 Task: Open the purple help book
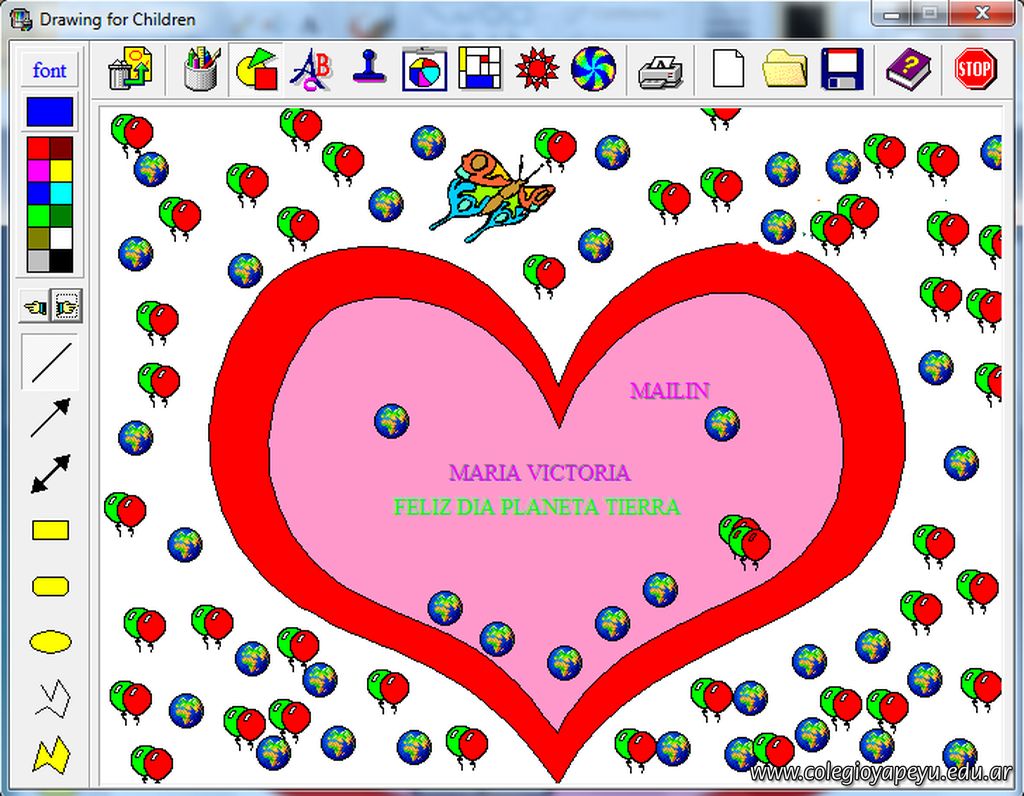coord(908,70)
